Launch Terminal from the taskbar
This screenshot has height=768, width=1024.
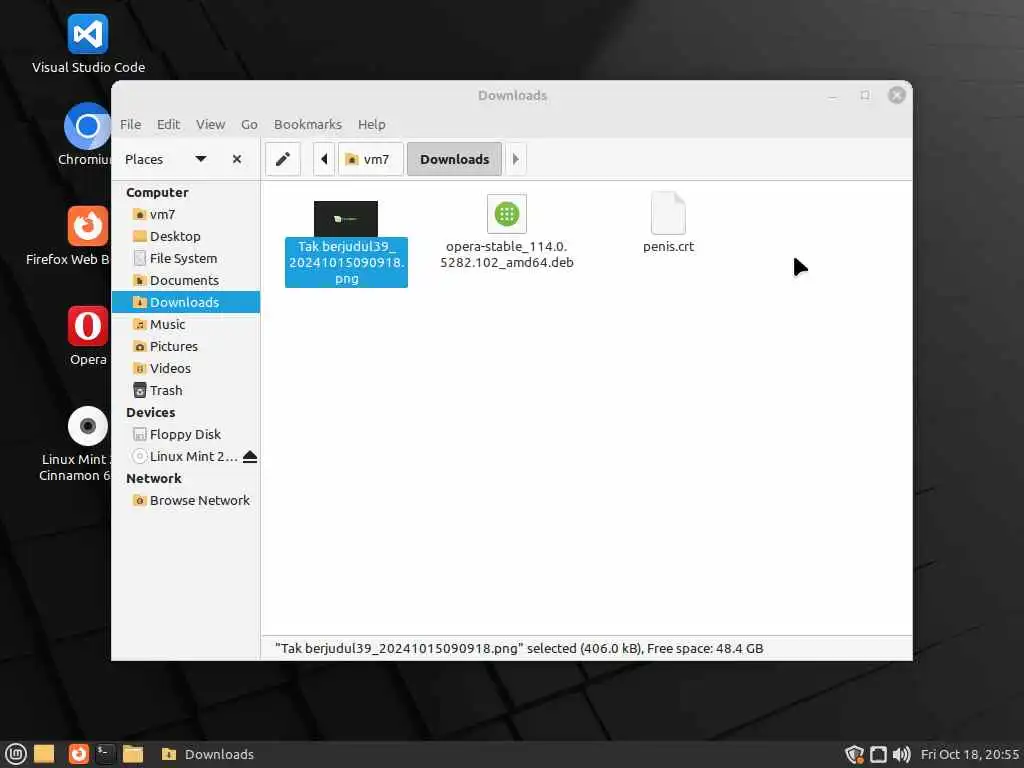click(x=105, y=754)
